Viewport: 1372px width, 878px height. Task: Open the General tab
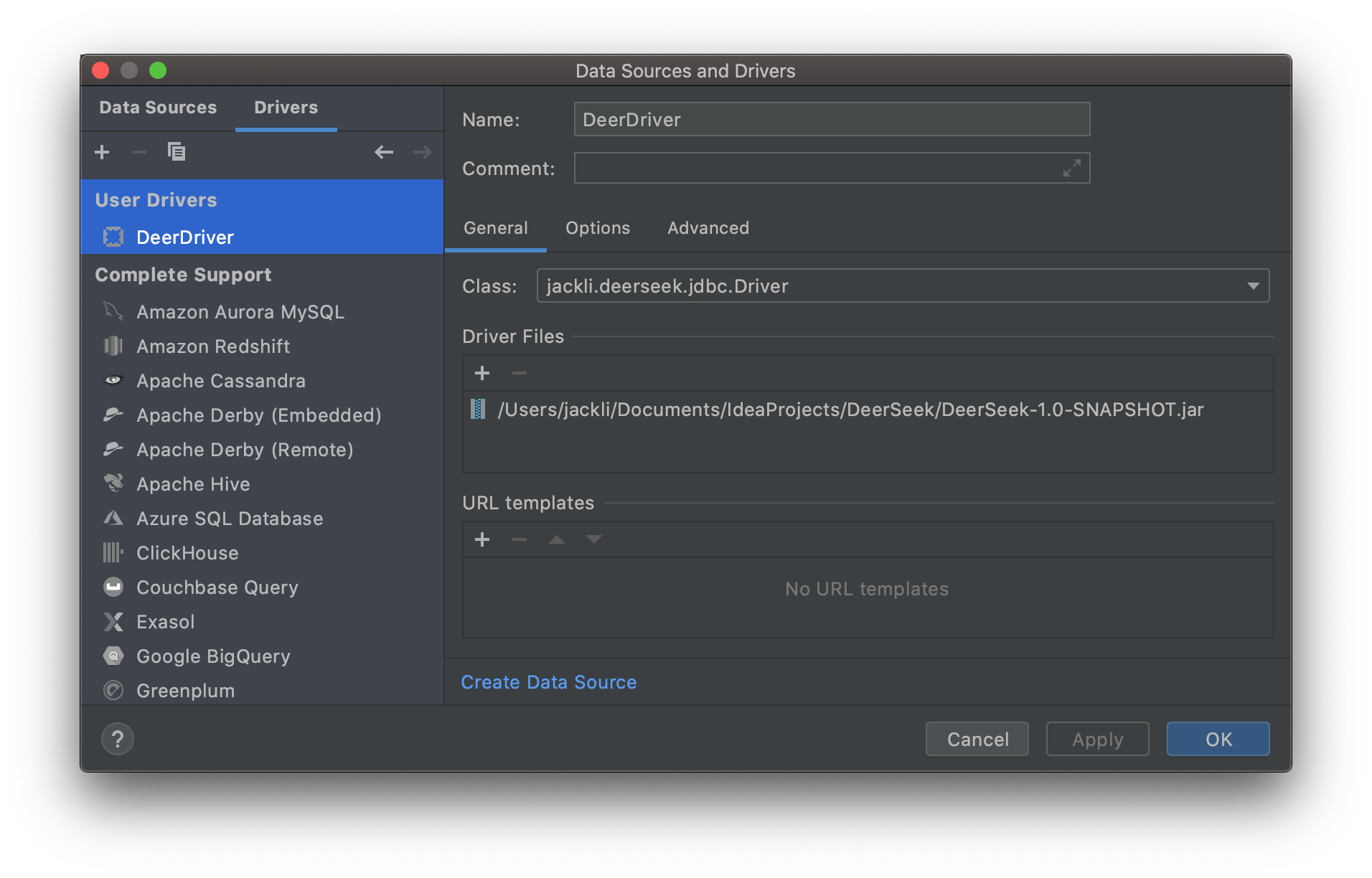(x=496, y=228)
